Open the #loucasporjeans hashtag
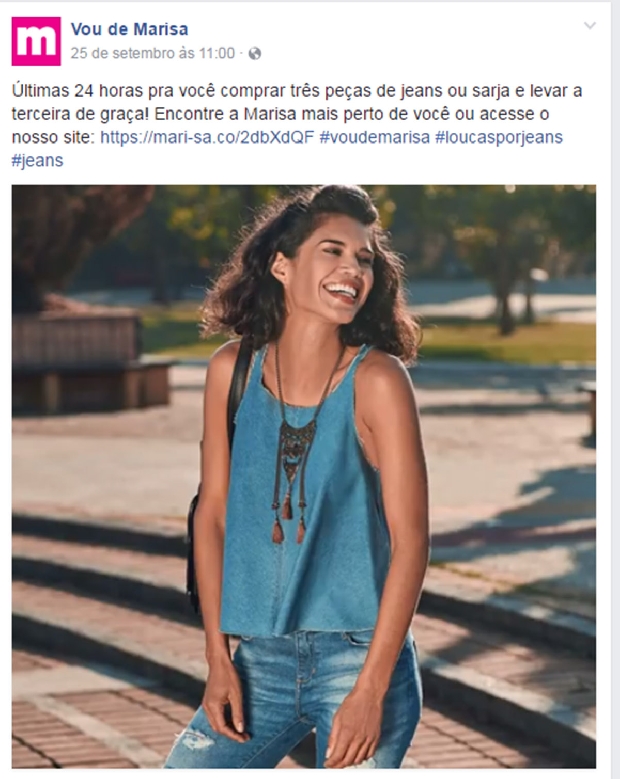620x779 pixels. [499, 137]
